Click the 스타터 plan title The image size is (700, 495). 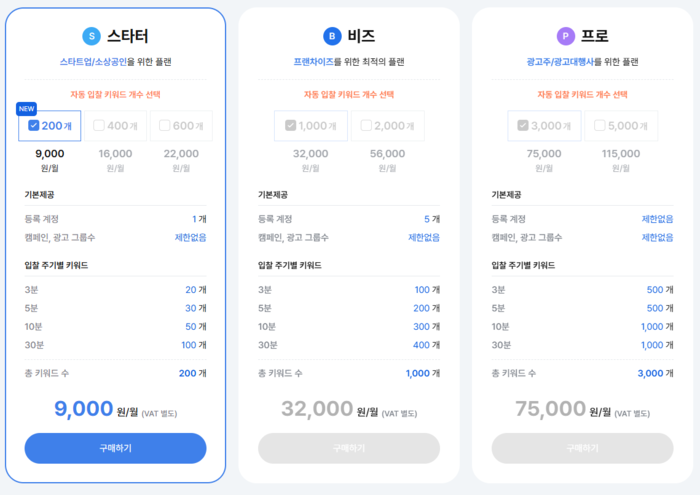point(128,36)
